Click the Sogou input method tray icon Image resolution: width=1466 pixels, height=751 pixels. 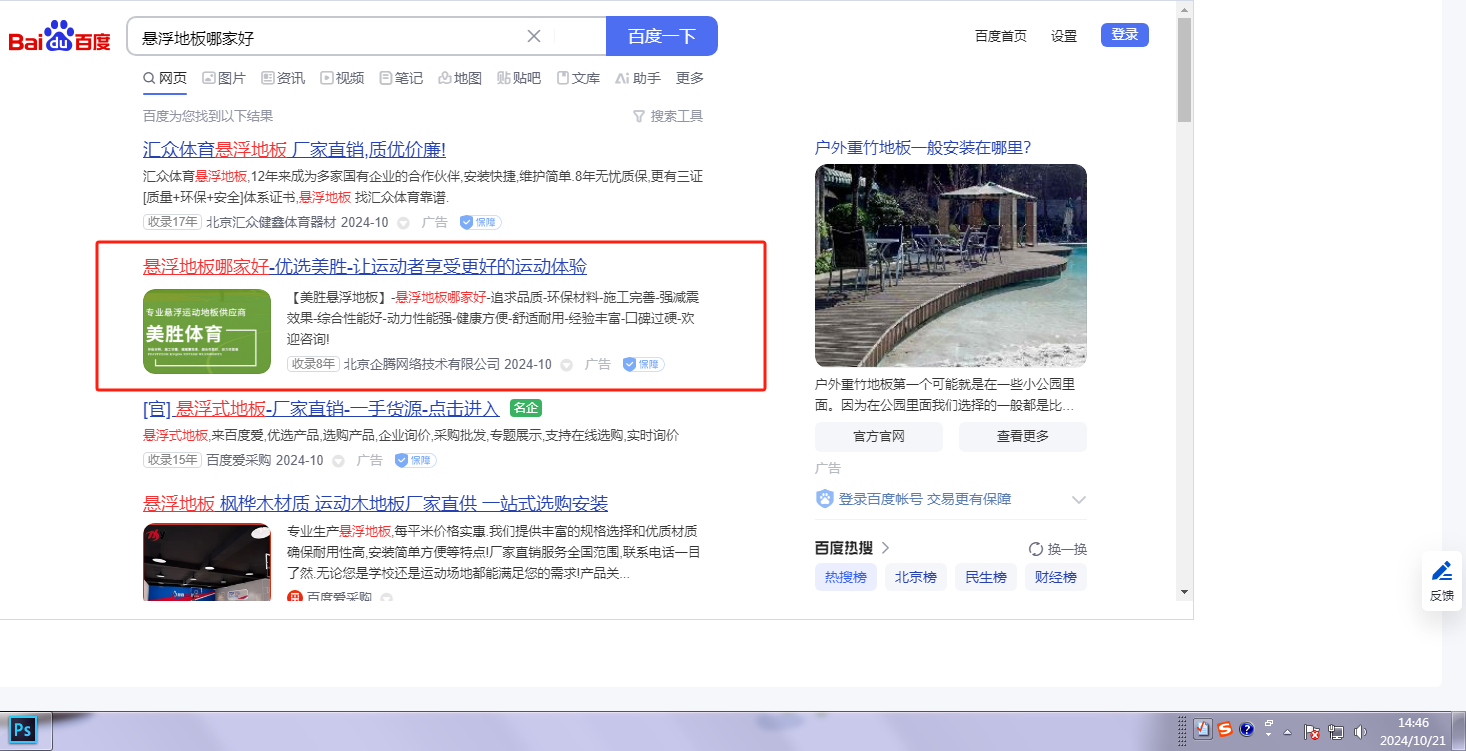pyautogui.click(x=1225, y=729)
